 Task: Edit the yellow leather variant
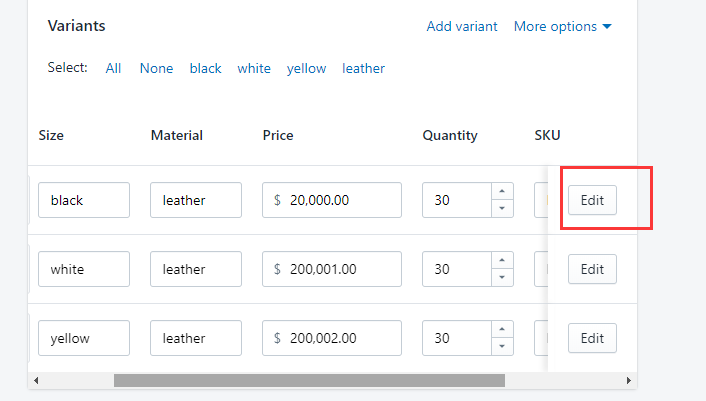(x=592, y=338)
